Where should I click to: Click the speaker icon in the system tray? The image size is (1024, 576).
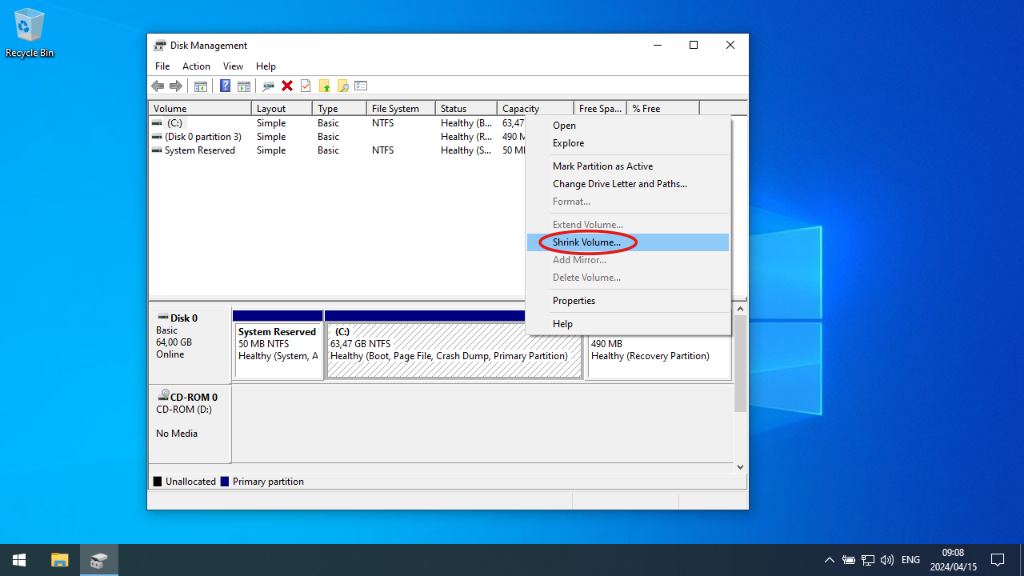tap(889, 560)
